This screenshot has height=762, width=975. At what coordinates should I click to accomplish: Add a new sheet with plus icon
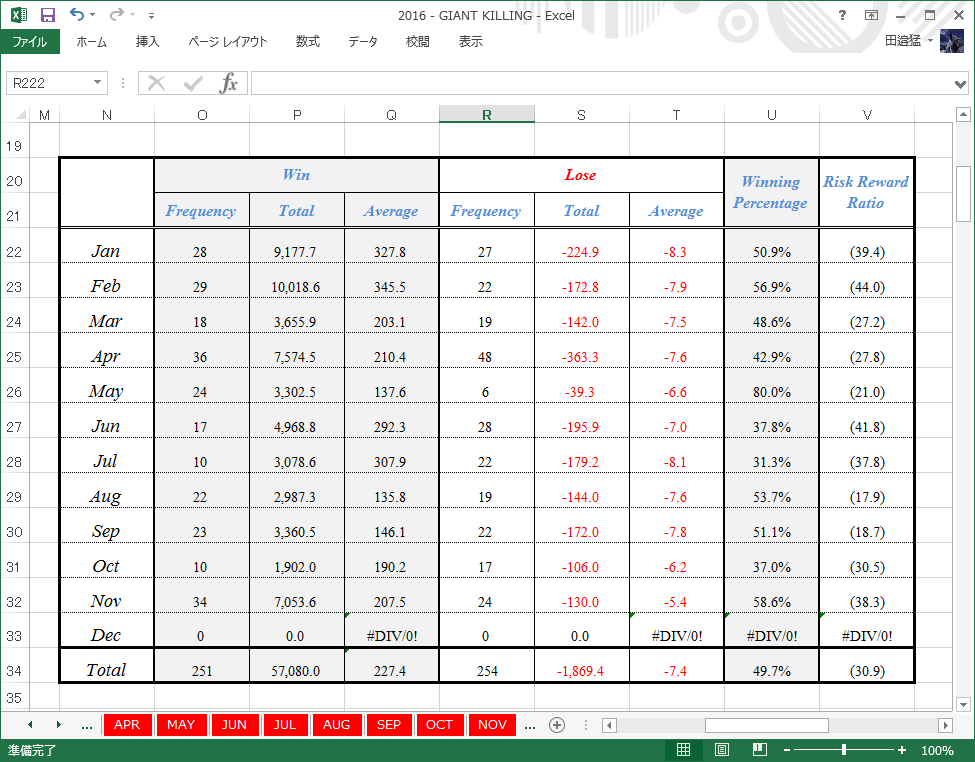pos(557,725)
